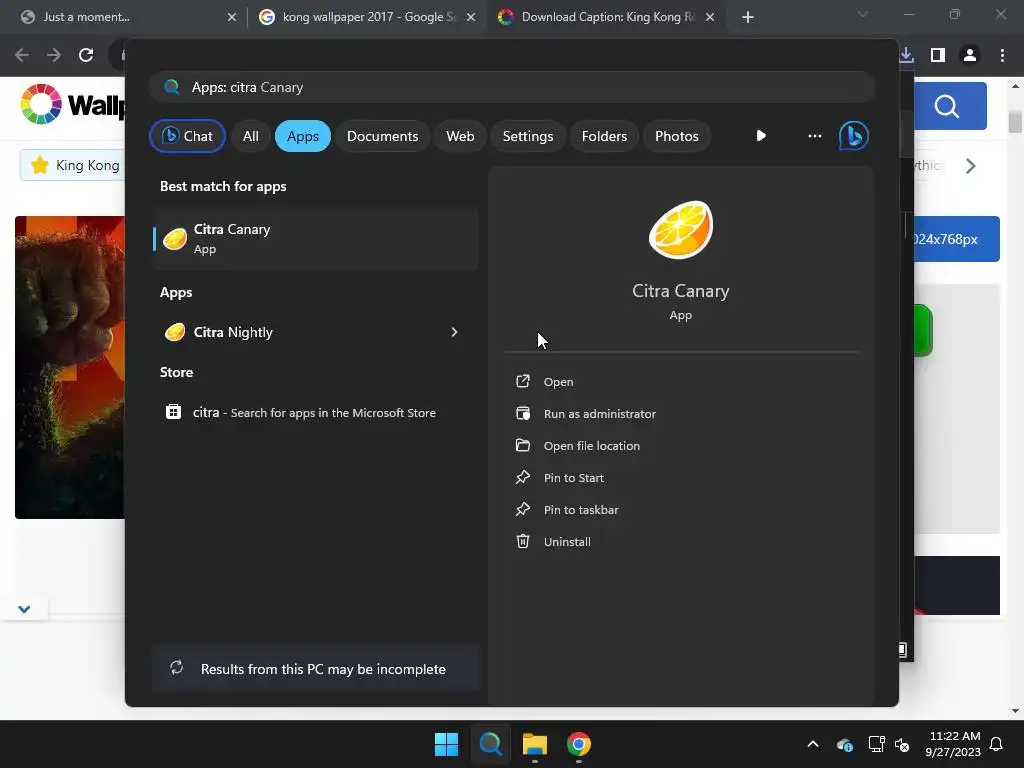Screen dimensions: 1024x768
Task: Select the Citra Canary best match result
Action: (x=315, y=239)
